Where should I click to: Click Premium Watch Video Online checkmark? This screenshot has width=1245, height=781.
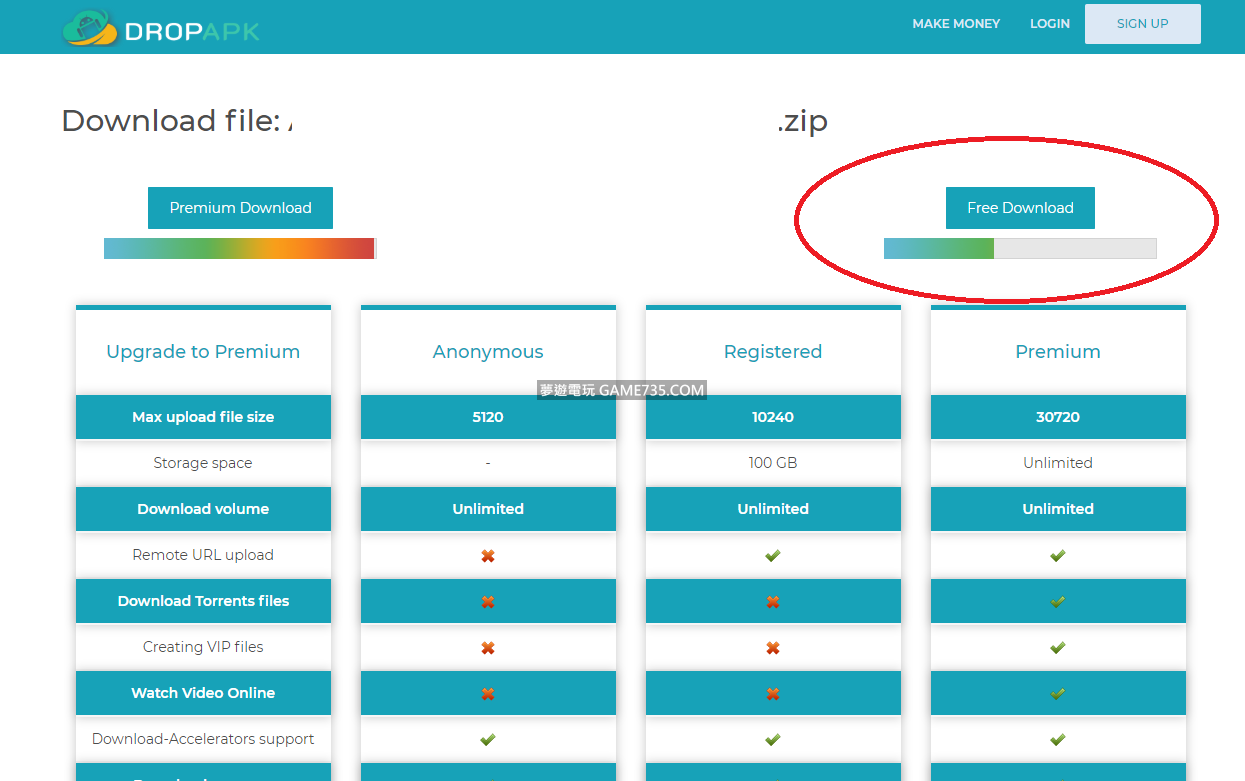coord(1058,694)
